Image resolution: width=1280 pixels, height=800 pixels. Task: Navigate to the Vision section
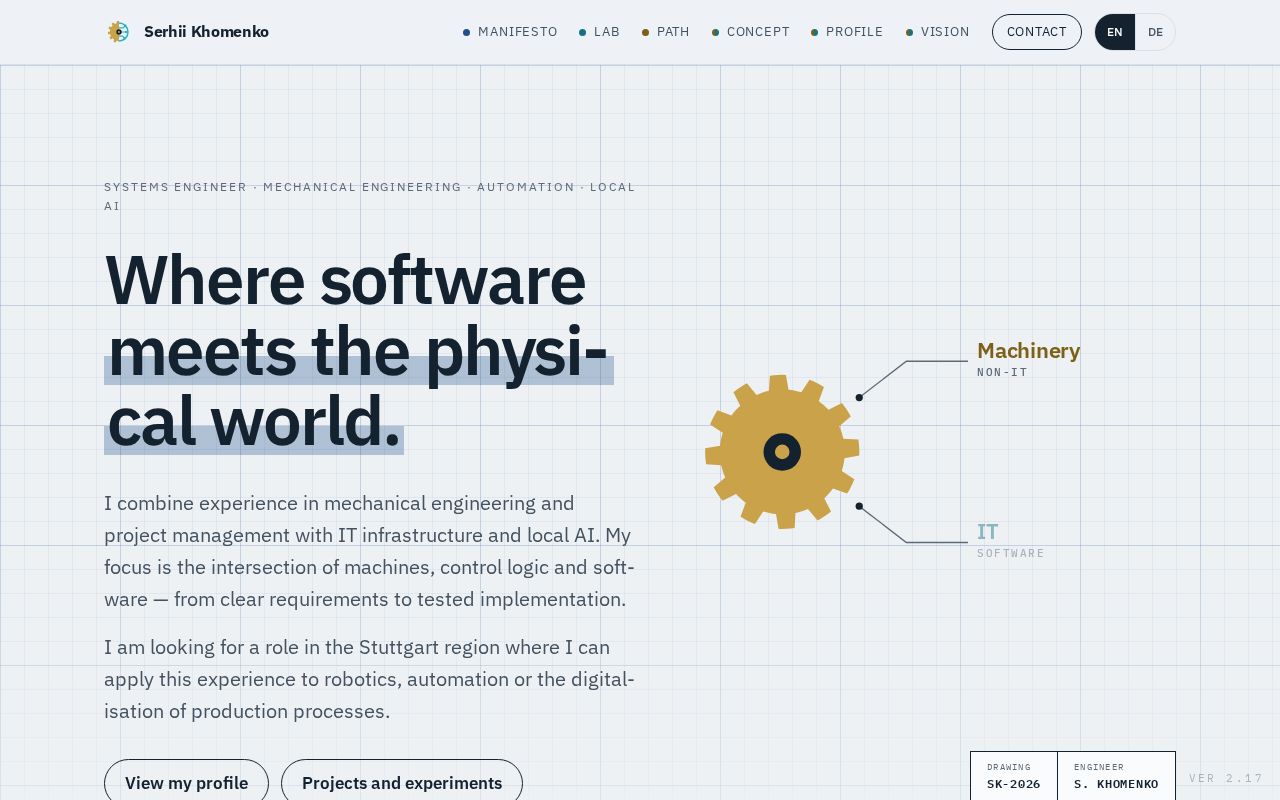click(x=937, y=32)
